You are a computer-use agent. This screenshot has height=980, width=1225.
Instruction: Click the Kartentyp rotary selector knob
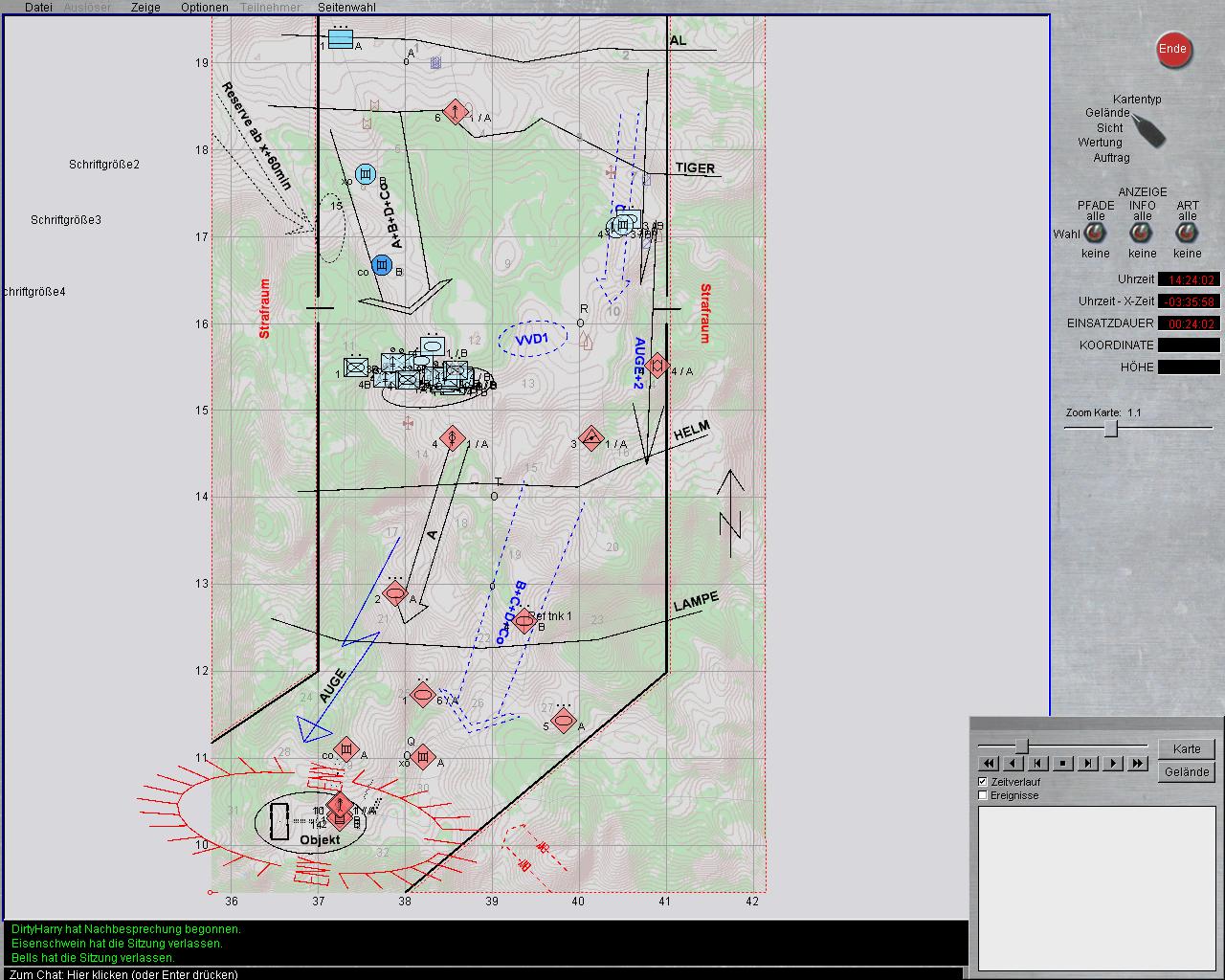coord(1148,129)
